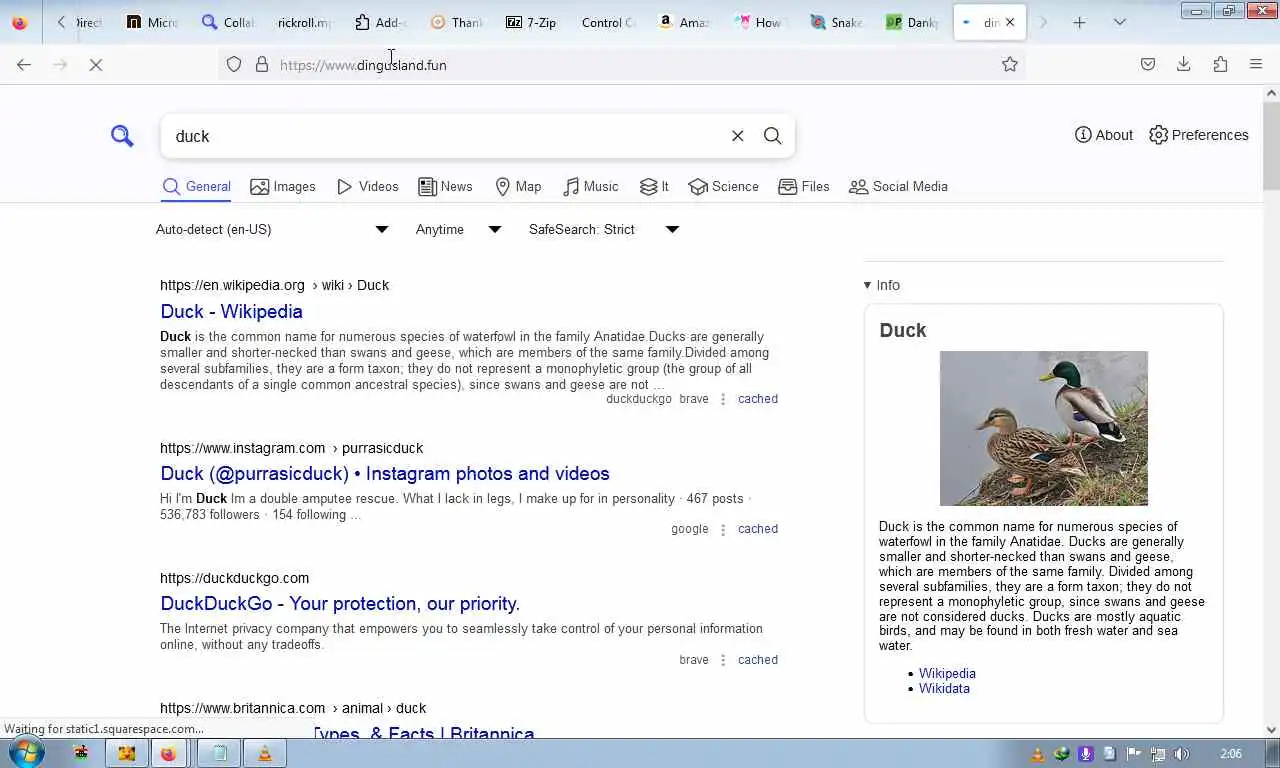Open the SafeSearch: Strict dropdown
Image resolution: width=1280 pixels, height=768 pixels.
(x=604, y=229)
